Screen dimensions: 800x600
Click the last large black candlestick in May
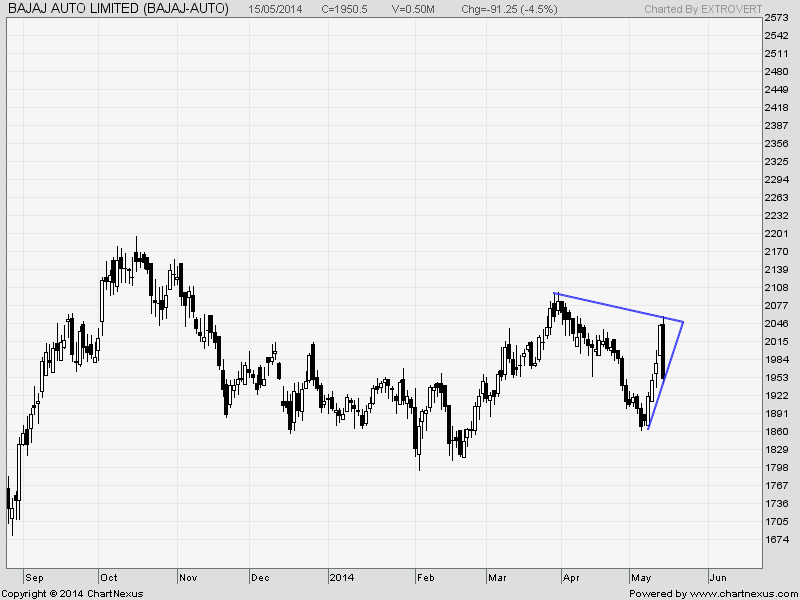point(663,350)
